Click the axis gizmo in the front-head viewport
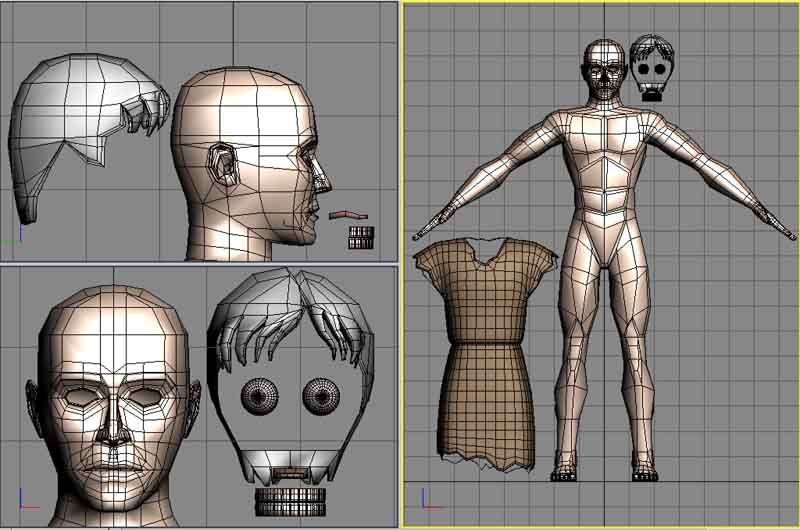This screenshot has height=530, width=800. (x=28, y=498)
